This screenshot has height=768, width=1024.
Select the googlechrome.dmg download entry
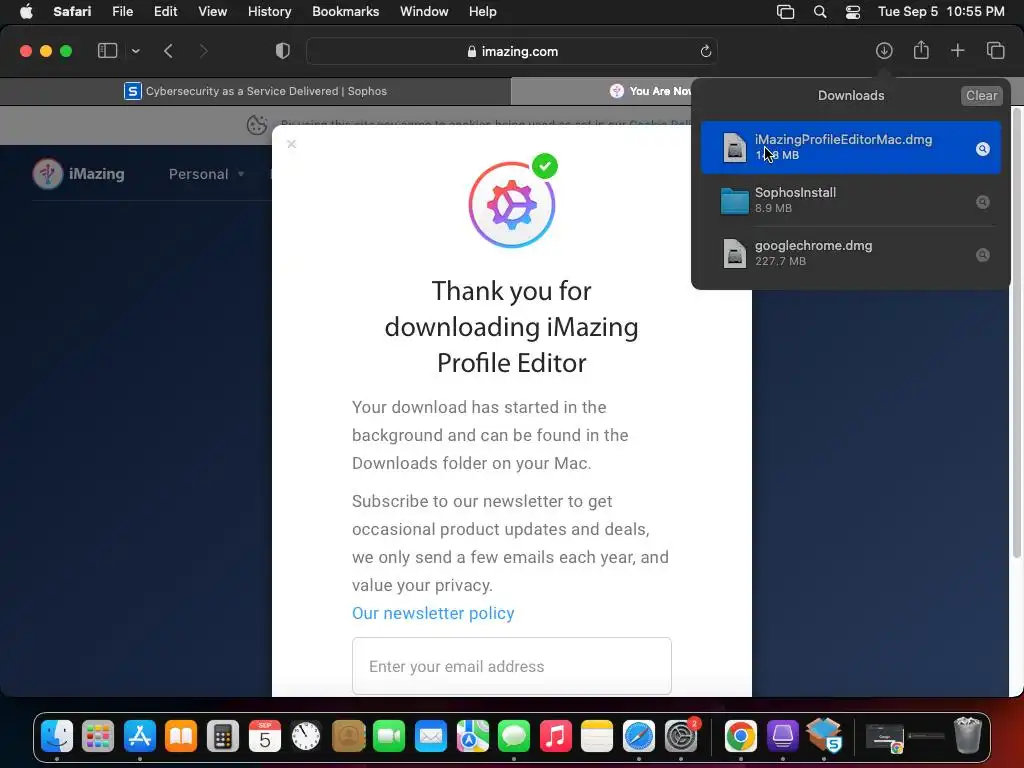pyautogui.click(x=850, y=253)
